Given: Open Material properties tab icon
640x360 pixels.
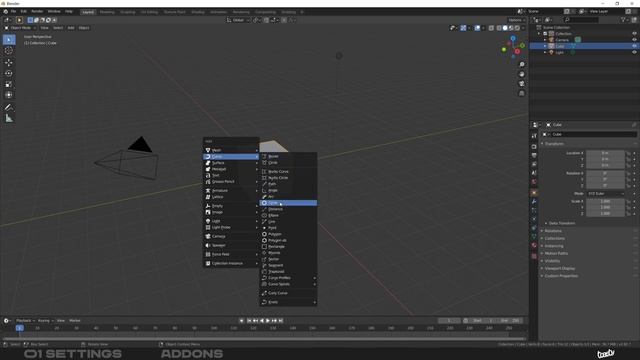Looking at the screenshot, I should 534,246.
